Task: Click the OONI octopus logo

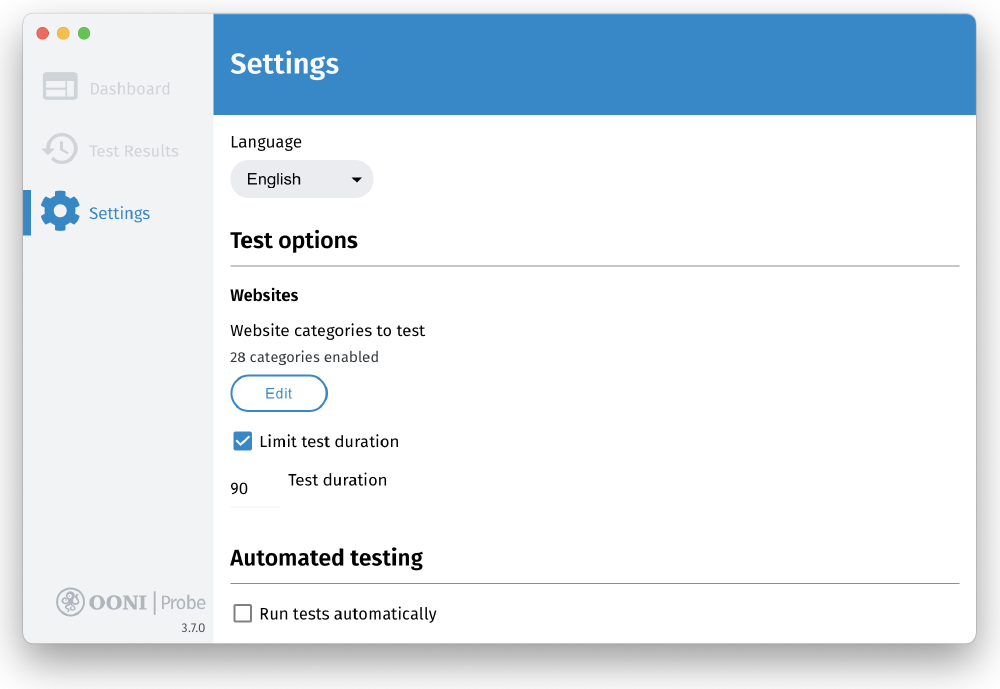Action: [70, 602]
